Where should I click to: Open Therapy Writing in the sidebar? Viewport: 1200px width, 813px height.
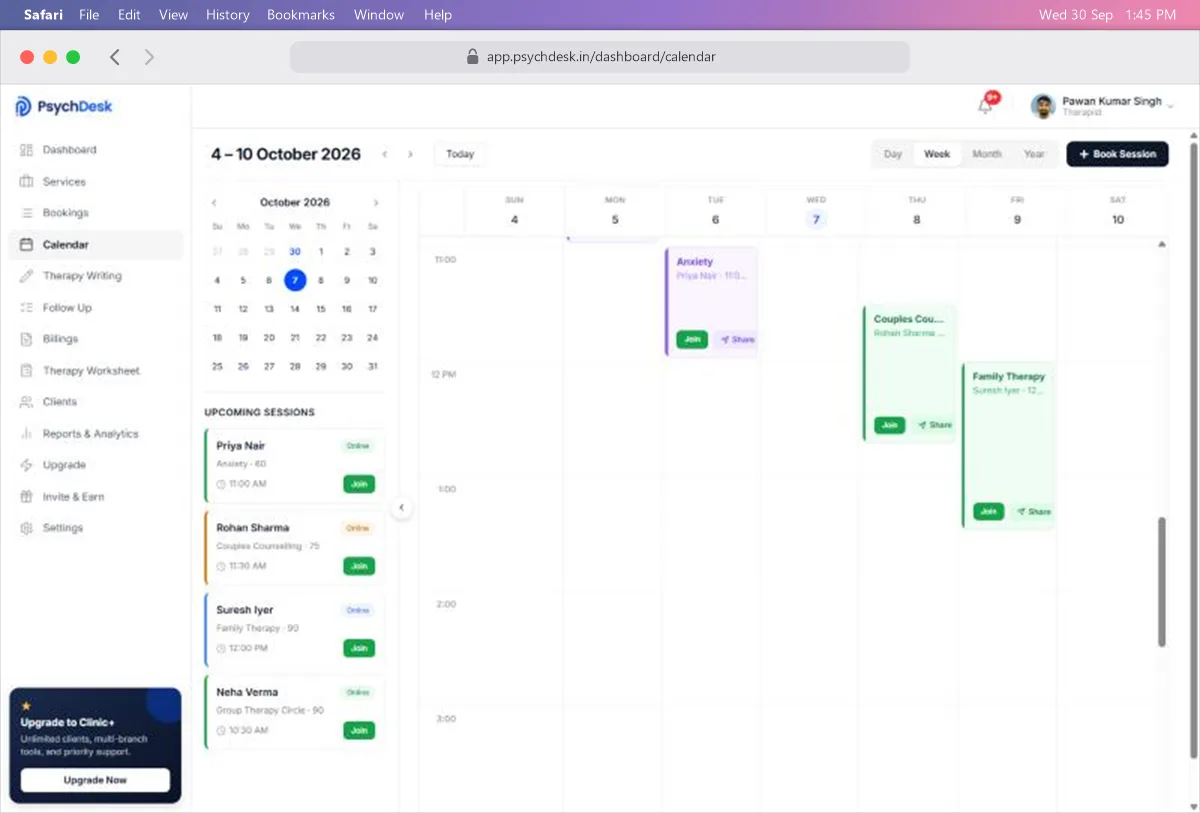coord(70,276)
